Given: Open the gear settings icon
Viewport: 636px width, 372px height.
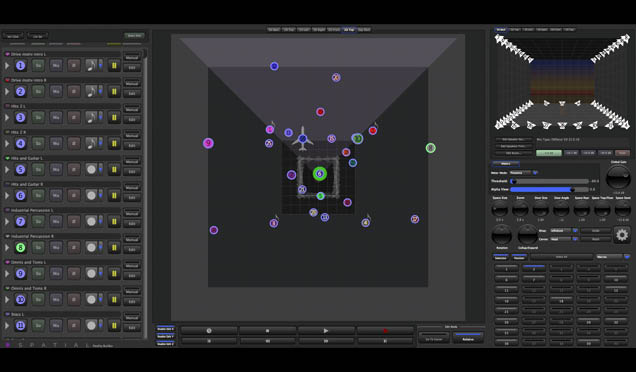Looking at the screenshot, I should [x=622, y=234].
